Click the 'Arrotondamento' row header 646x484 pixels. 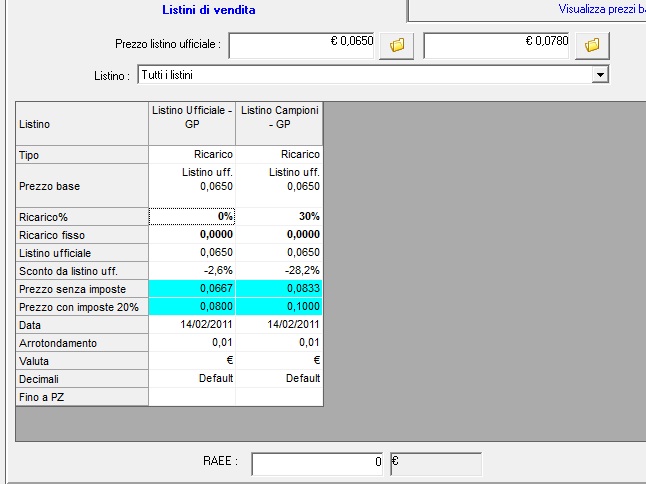pos(82,343)
